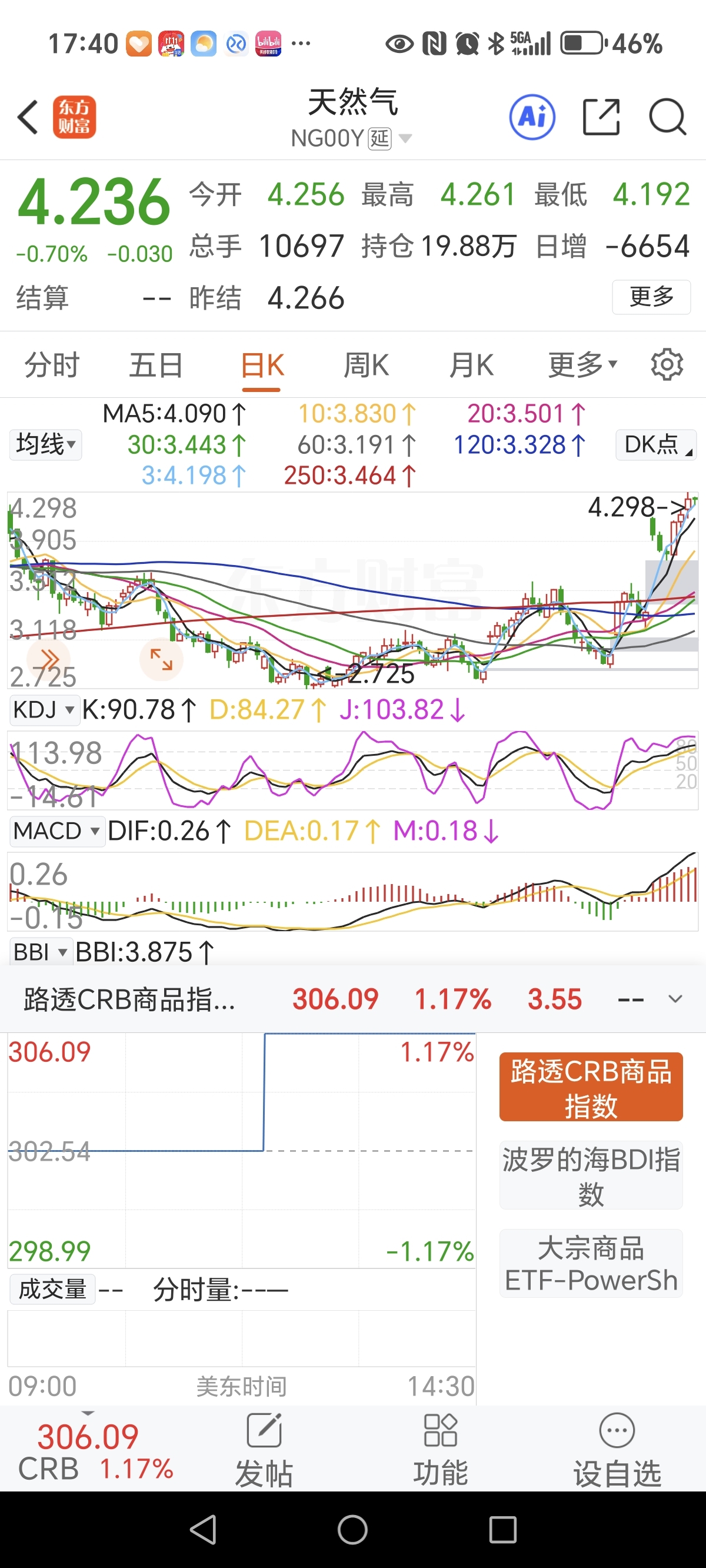Viewport: 706px width, 1568px height.
Task: Open chart settings gear icon
Action: point(667,365)
